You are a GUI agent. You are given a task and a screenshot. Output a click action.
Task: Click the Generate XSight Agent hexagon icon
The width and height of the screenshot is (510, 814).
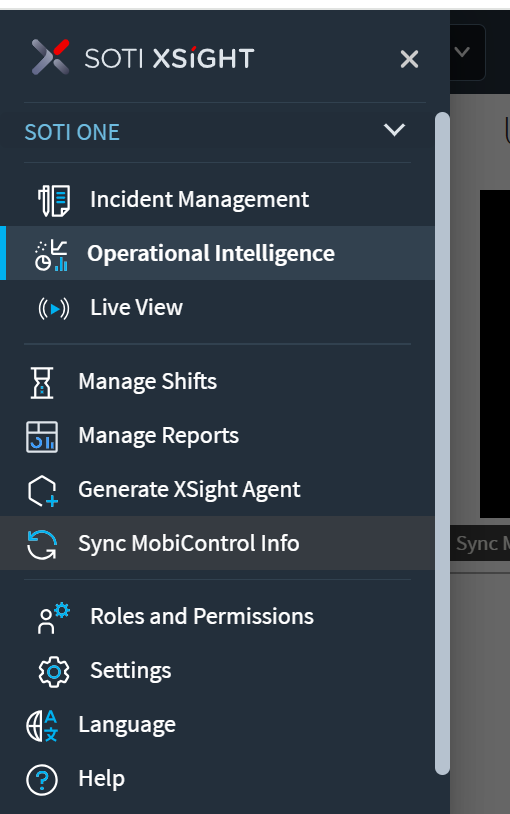coord(42,491)
